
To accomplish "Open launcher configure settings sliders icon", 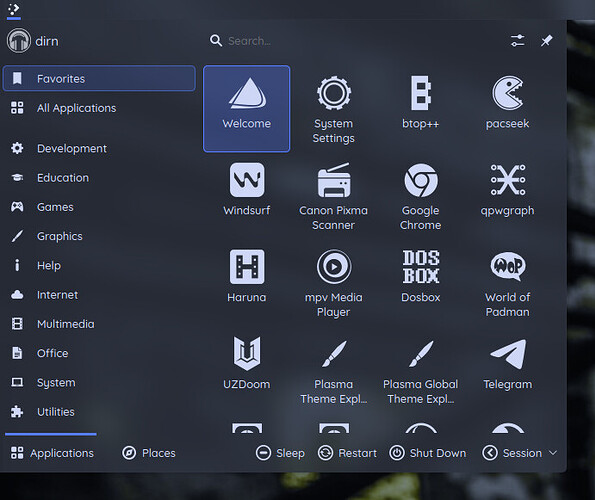I will (x=518, y=41).
